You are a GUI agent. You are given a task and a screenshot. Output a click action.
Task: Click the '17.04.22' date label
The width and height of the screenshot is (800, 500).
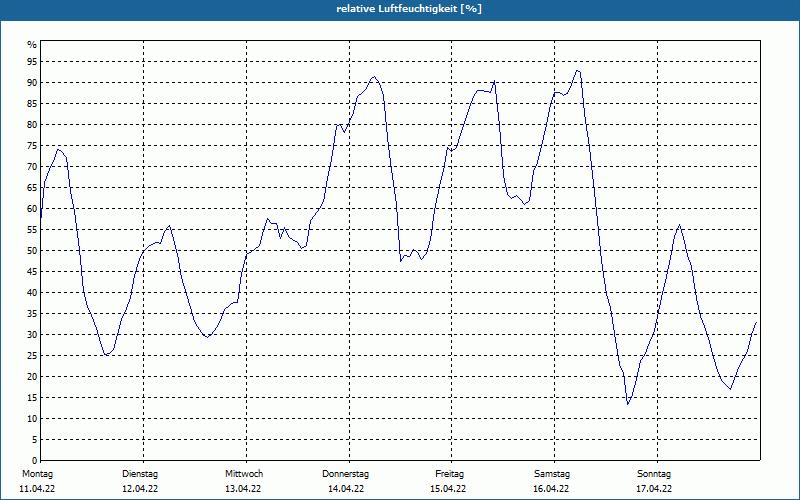(654, 489)
